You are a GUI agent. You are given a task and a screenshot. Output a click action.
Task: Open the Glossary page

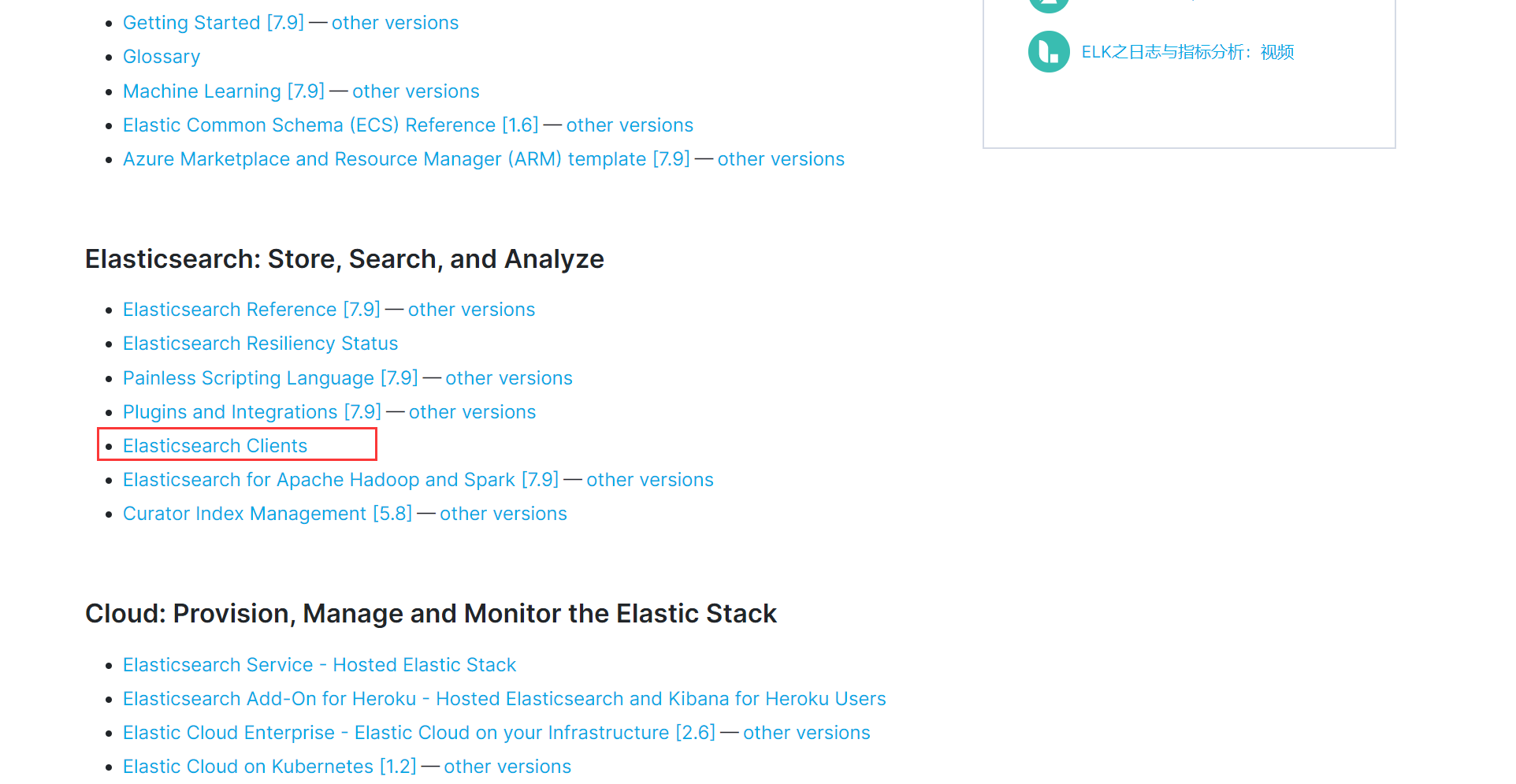[x=162, y=57]
